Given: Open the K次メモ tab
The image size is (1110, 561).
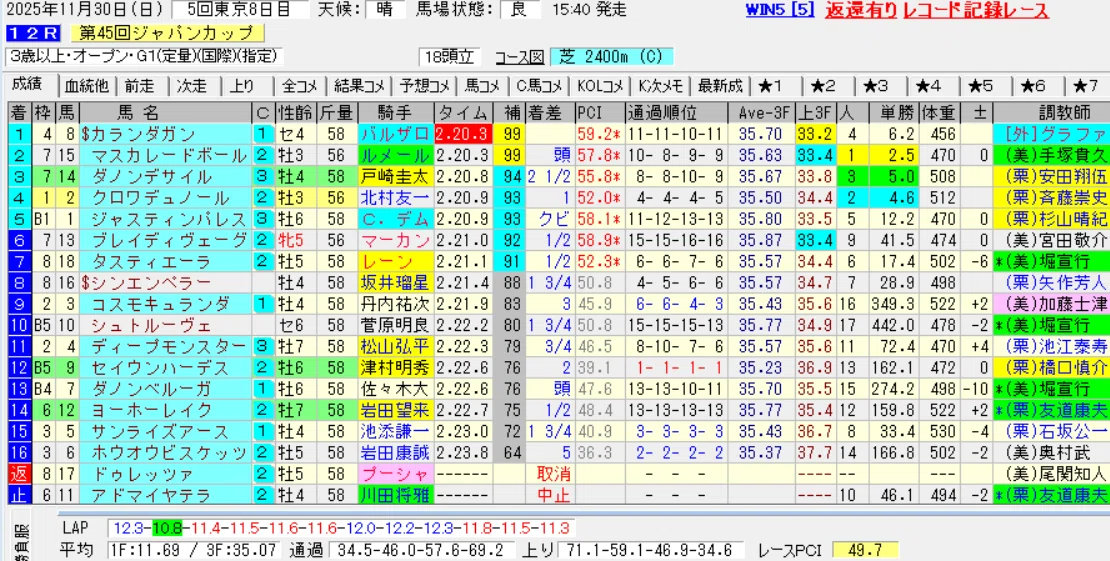Looking at the screenshot, I should (660, 86).
